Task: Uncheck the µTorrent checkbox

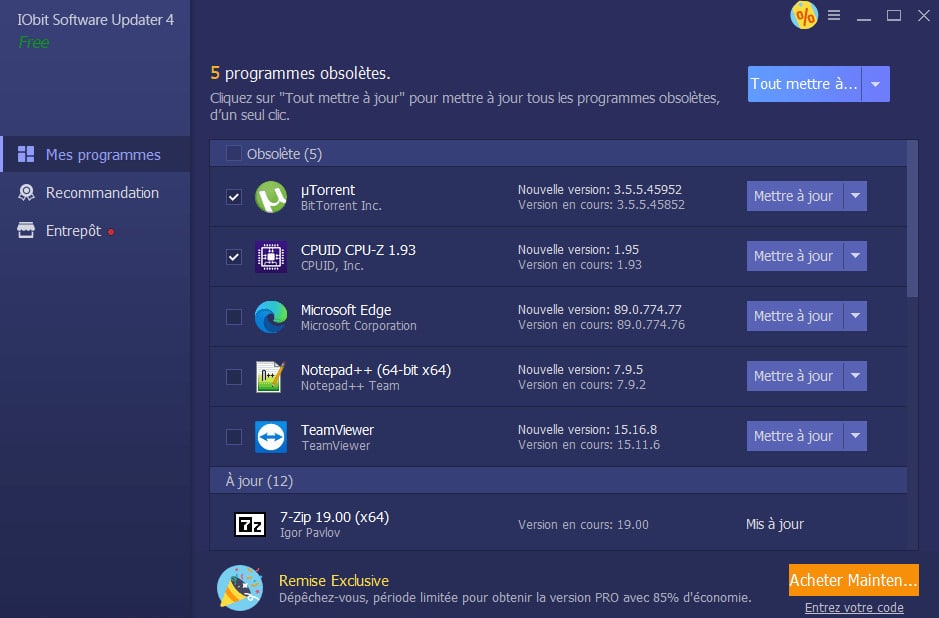Action: (234, 197)
